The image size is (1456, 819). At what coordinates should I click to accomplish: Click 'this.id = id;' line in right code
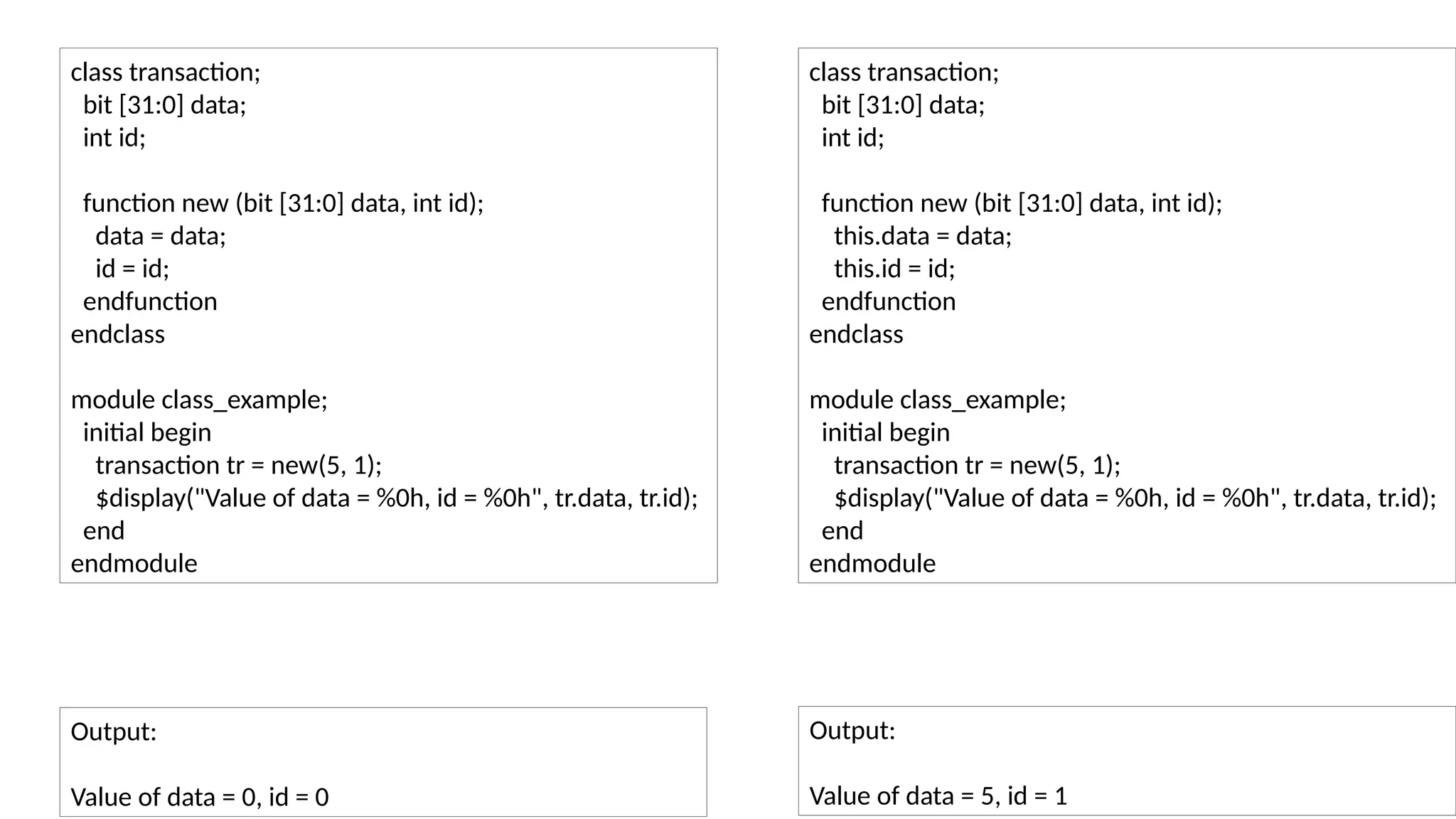[894, 269]
